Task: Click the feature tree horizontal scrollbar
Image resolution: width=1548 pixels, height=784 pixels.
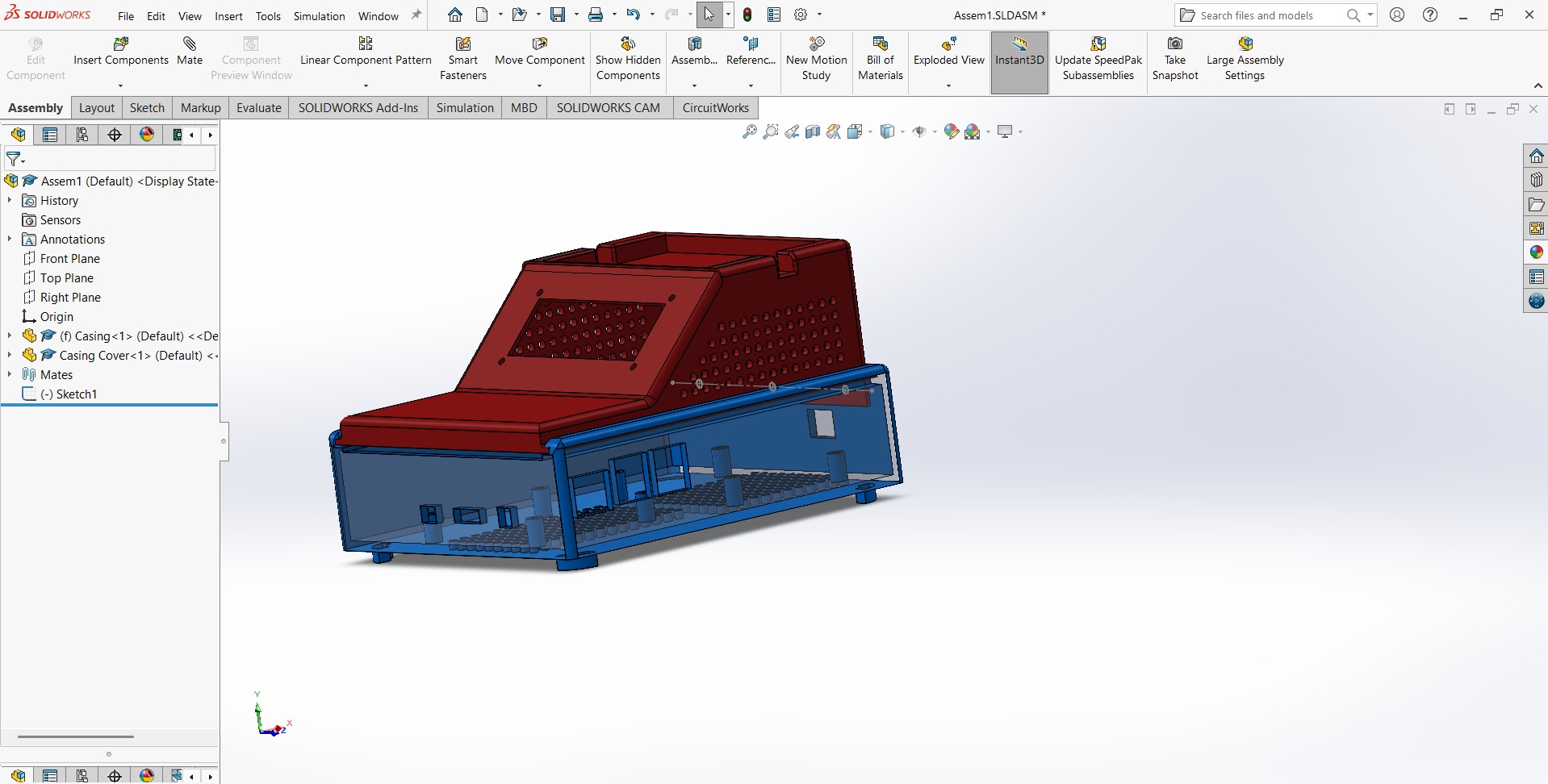Action: click(x=76, y=736)
